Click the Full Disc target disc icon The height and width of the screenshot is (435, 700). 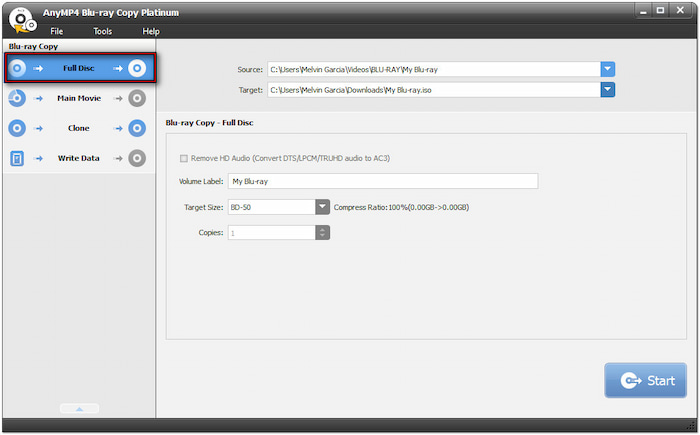pos(138,68)
